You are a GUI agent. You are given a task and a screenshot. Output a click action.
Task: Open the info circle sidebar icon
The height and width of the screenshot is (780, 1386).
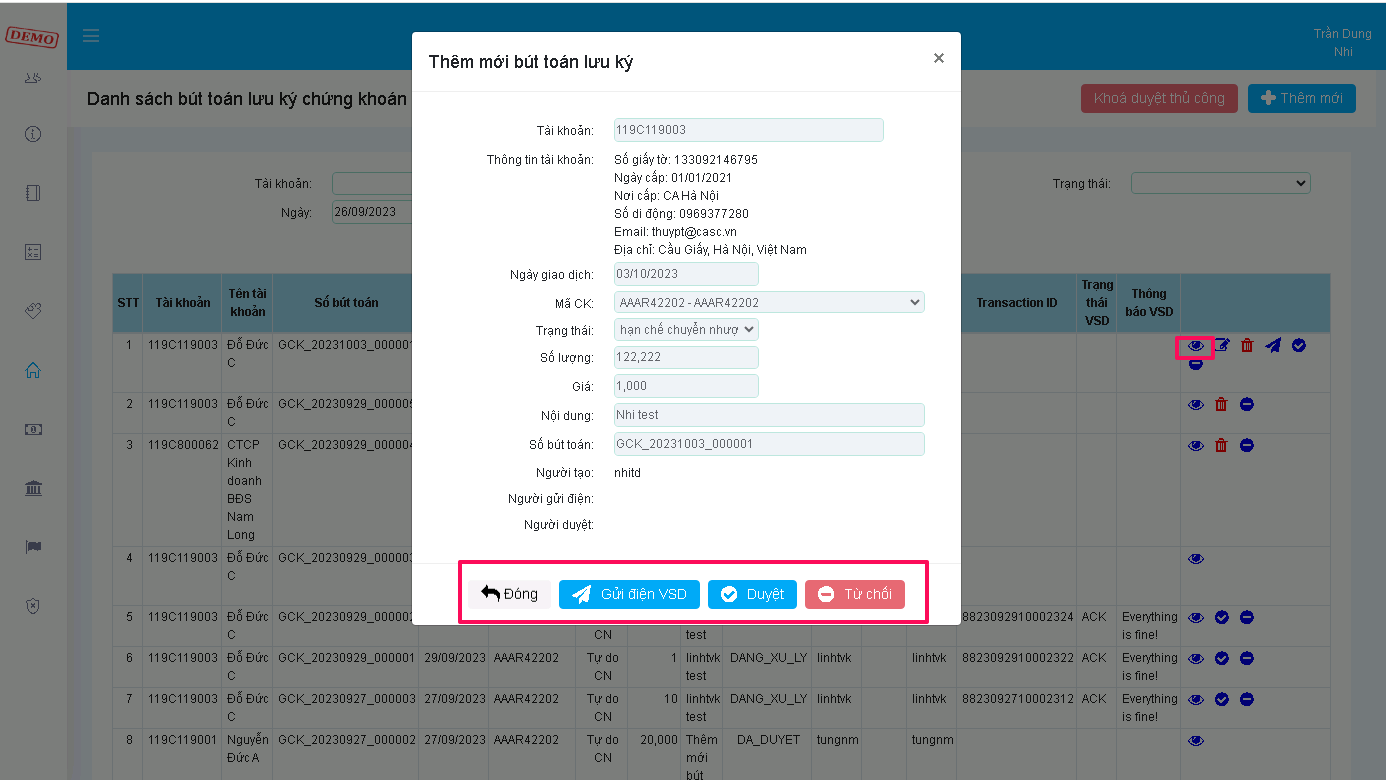(33, 134)
